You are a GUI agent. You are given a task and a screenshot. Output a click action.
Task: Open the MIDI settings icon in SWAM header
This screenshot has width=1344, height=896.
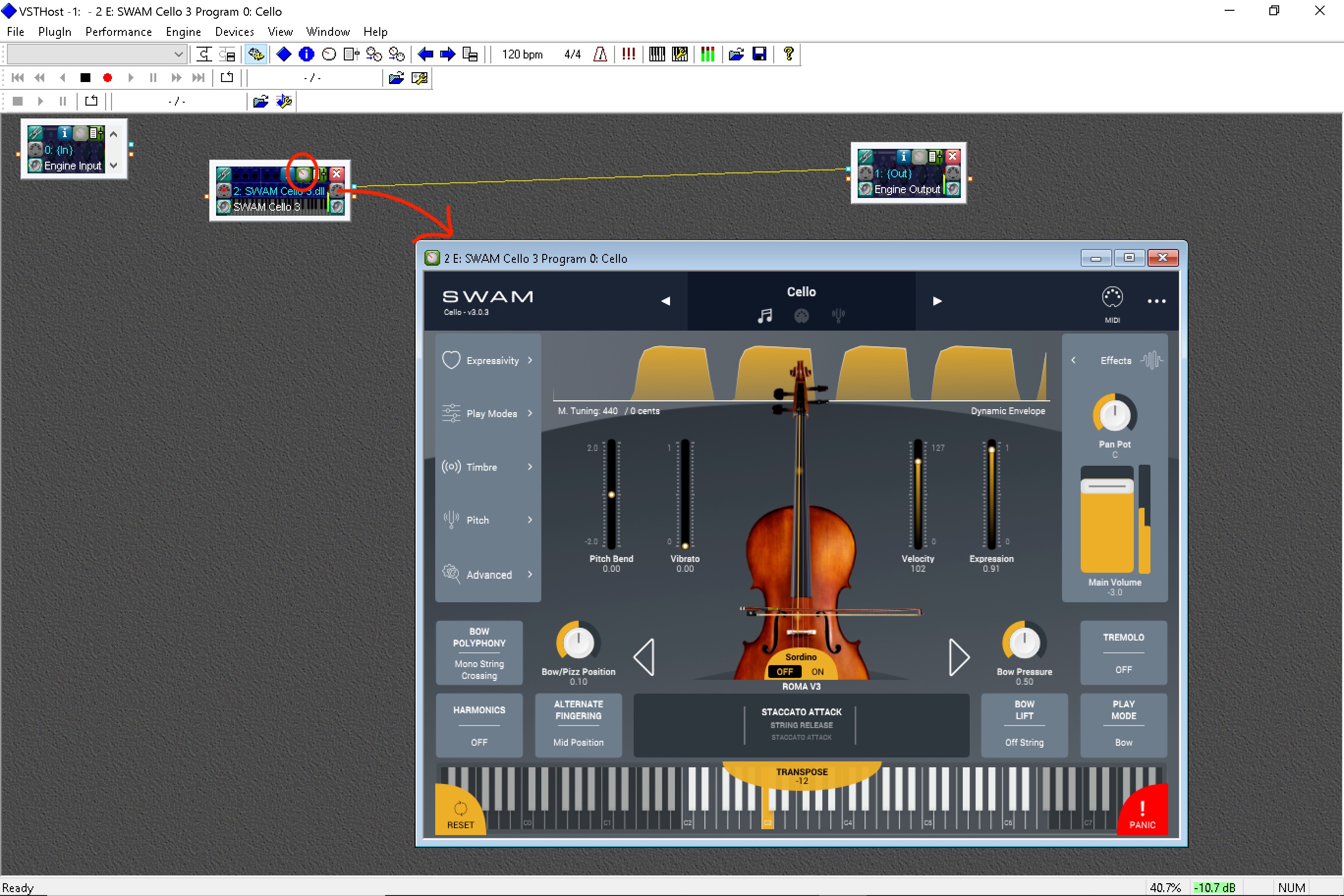(1112, 297)
